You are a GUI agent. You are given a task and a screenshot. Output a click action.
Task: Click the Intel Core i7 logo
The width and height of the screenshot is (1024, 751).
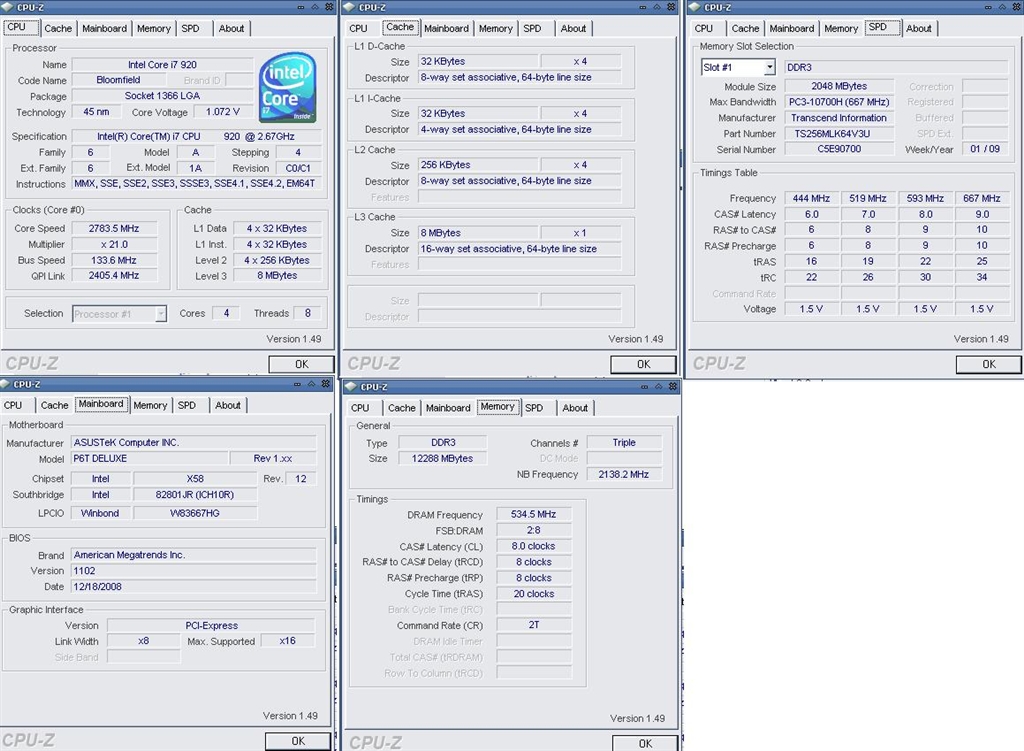287,88
